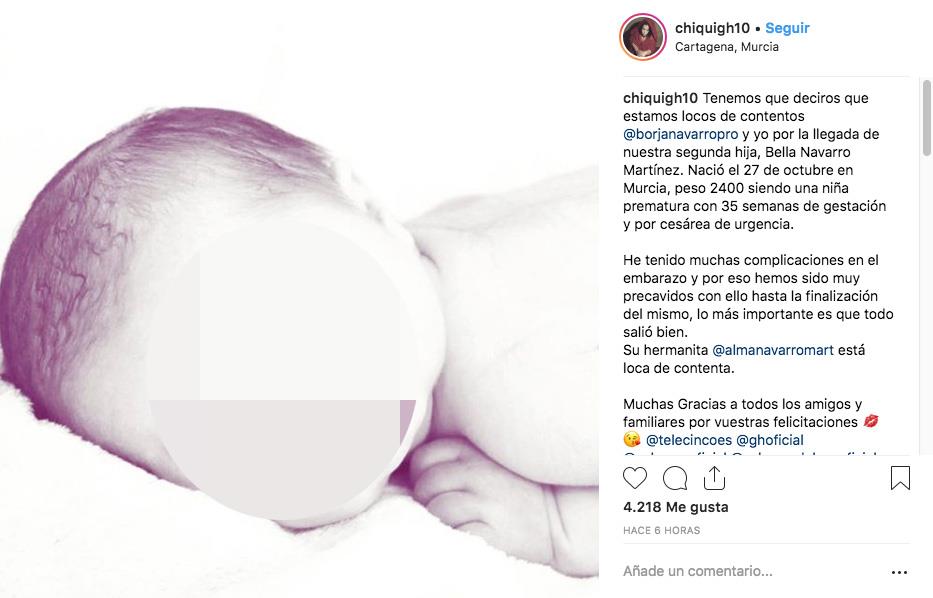
Task: Open the Cartagena, Murcia location link
Action: [x=727, y=47]
